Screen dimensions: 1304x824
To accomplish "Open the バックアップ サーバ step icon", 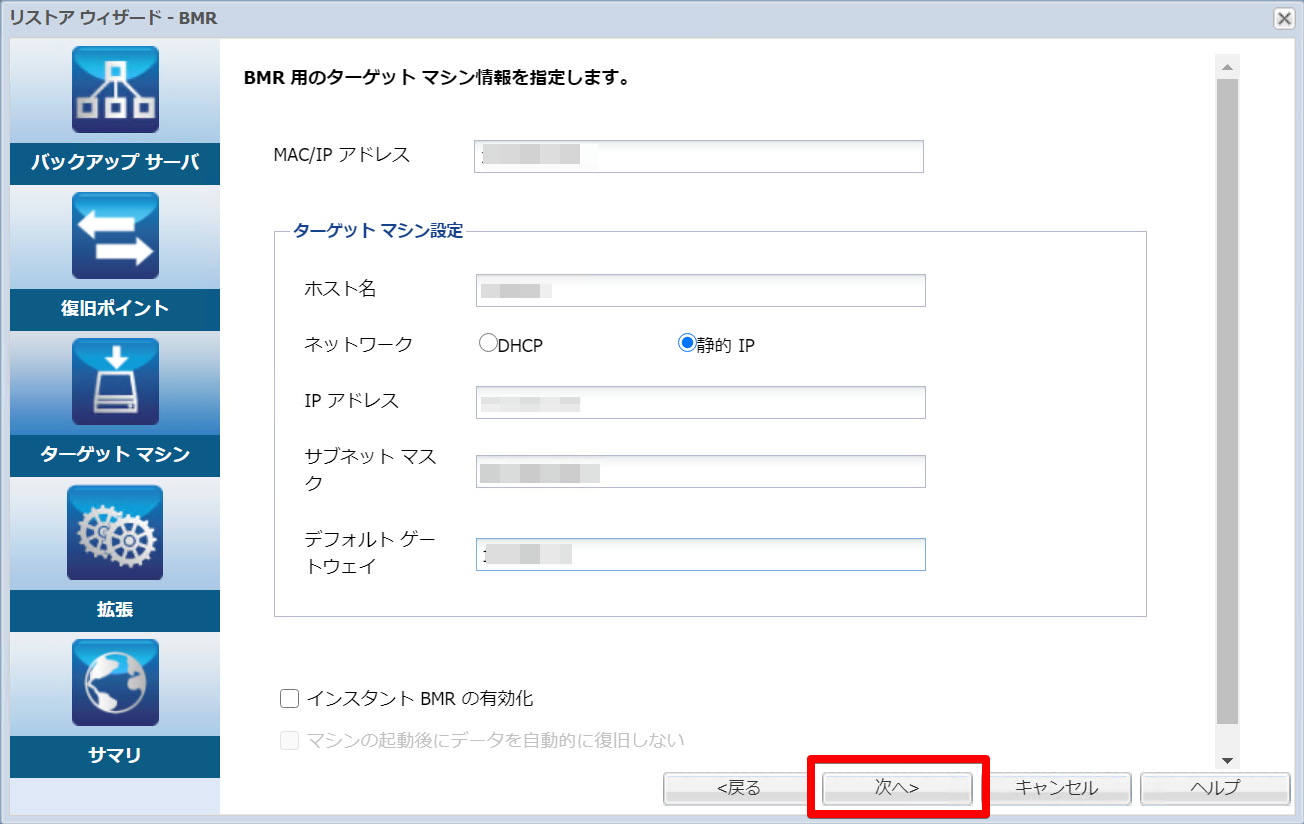I will [x=115, y=90].
